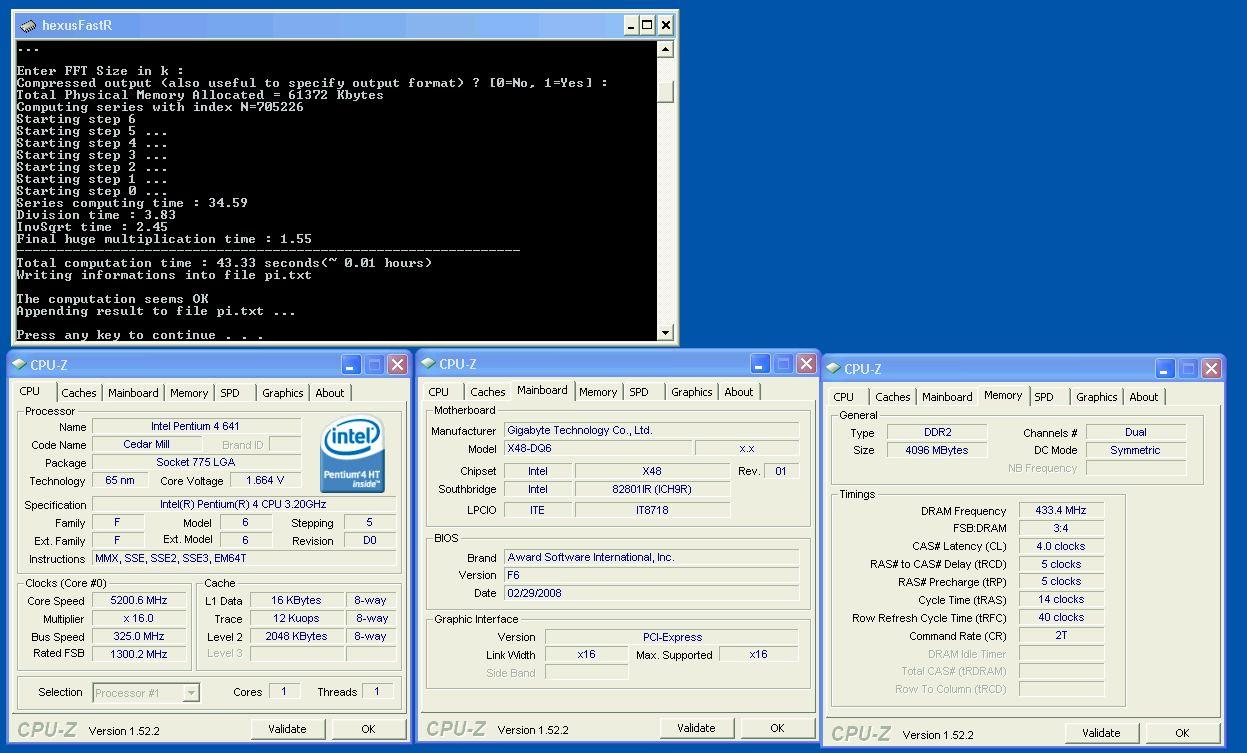Open SPD tab in the right CPU-Z window
This screenshot has width=1247, height=753.
pyautogui.click(x=1044, y=397)
